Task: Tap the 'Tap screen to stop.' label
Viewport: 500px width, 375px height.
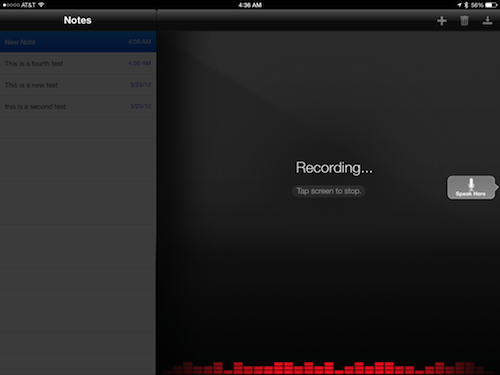Action: (x=329, y=191)
